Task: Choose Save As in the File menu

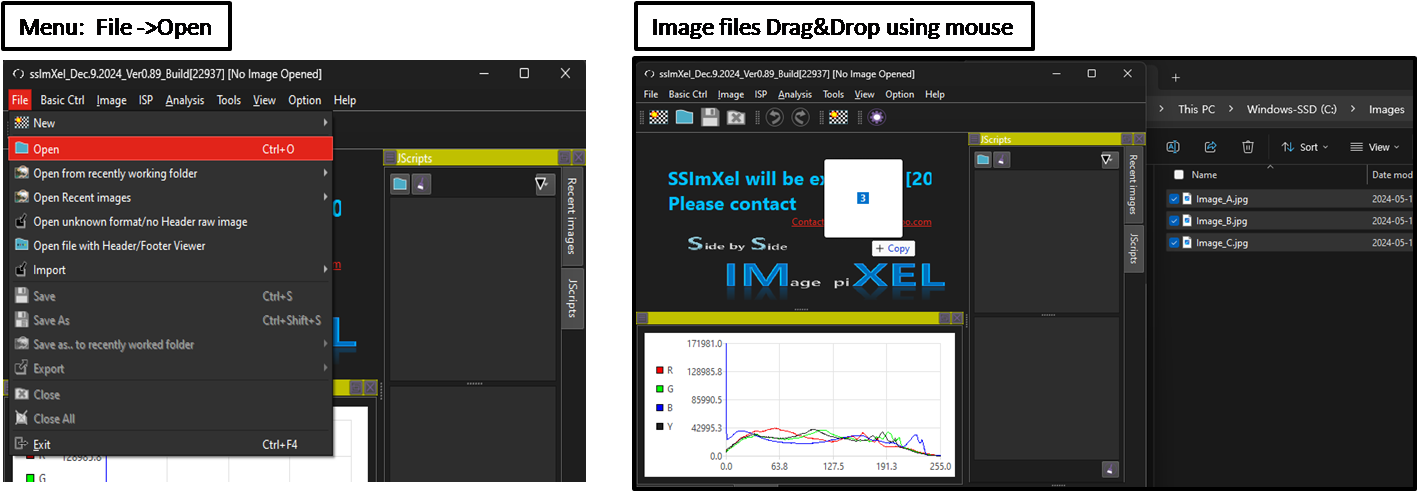Action: point(170,320)
